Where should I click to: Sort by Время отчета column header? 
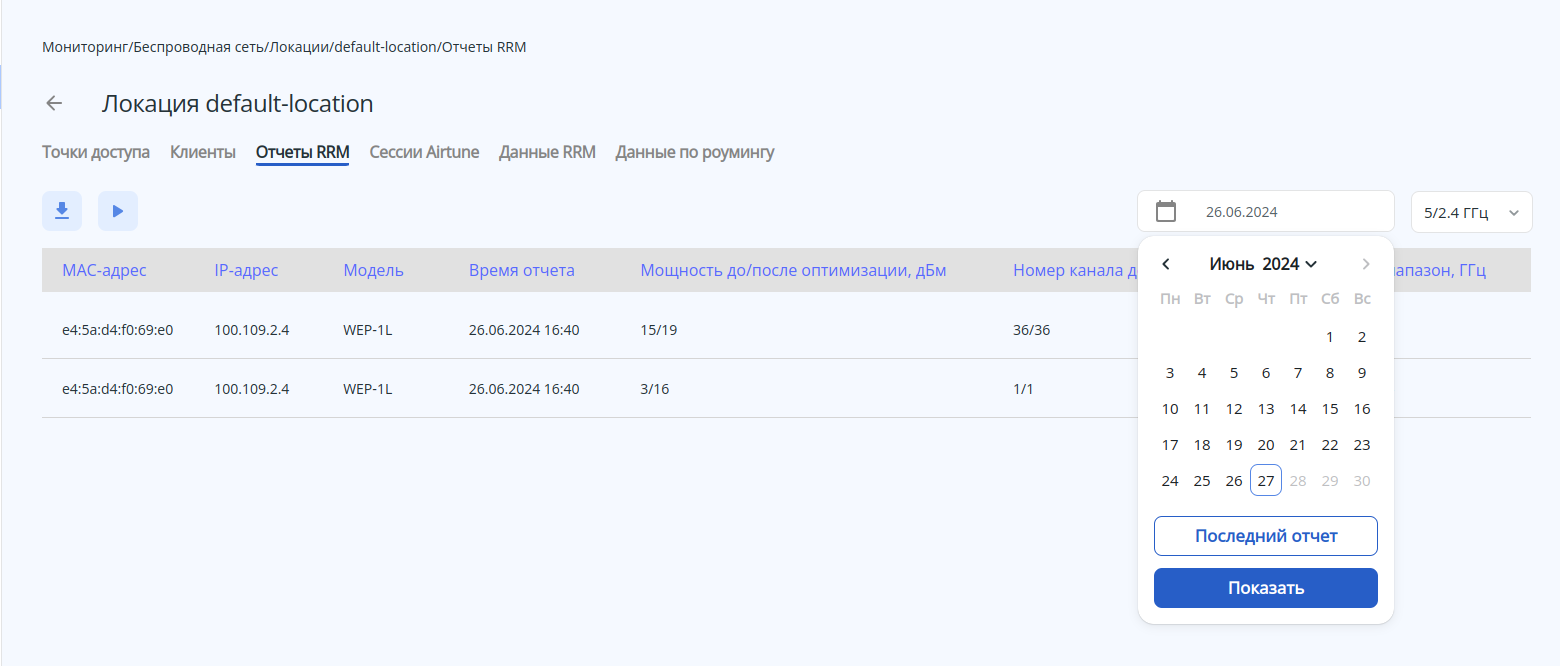(x=522, y=270)
